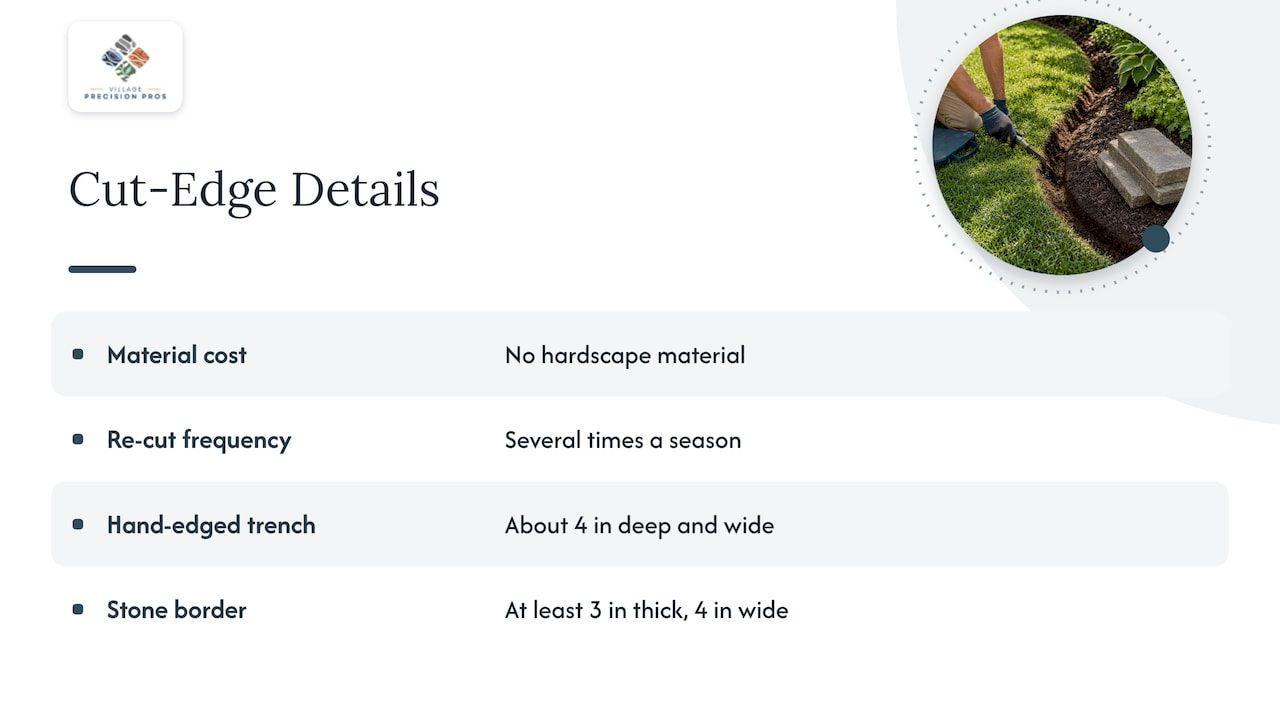Click the Village Precision Pros logo

(125, 66)
